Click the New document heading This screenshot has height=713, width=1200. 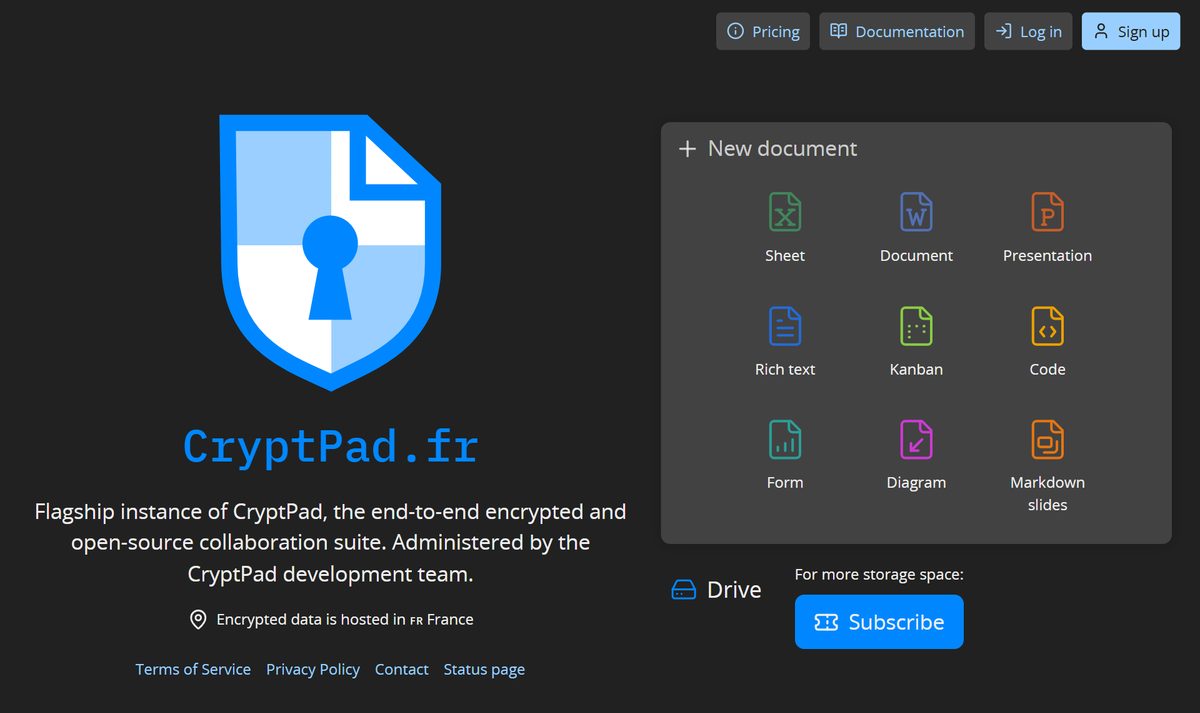pos(768,149)
